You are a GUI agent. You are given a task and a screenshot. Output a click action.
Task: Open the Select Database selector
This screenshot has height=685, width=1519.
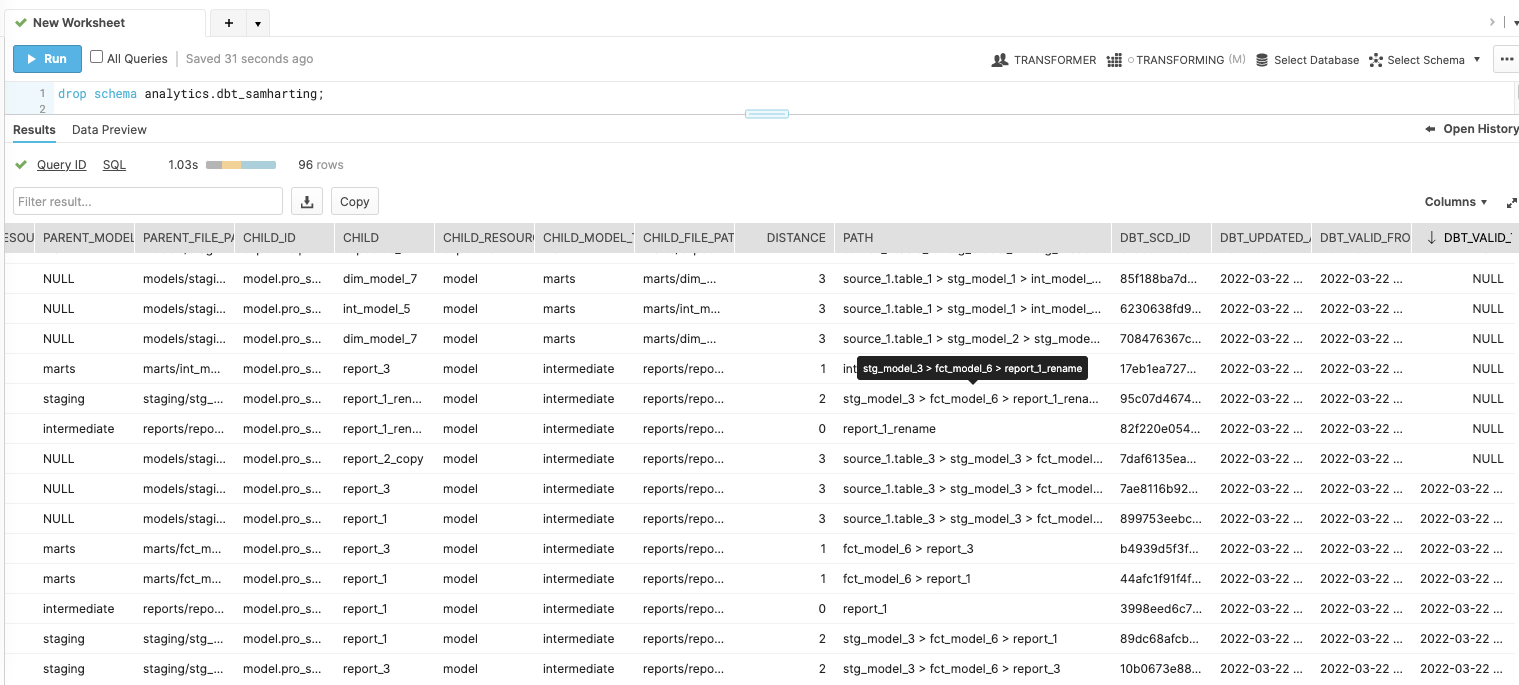[1307, 60]
